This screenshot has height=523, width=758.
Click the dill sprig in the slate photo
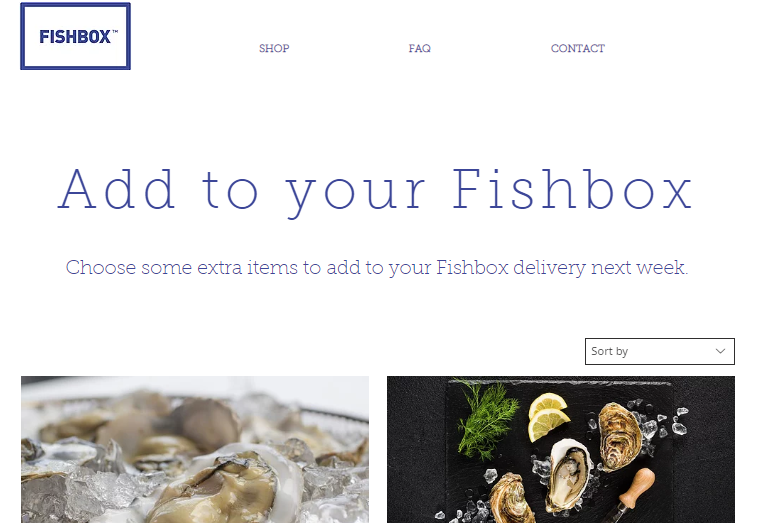[487, 420]
